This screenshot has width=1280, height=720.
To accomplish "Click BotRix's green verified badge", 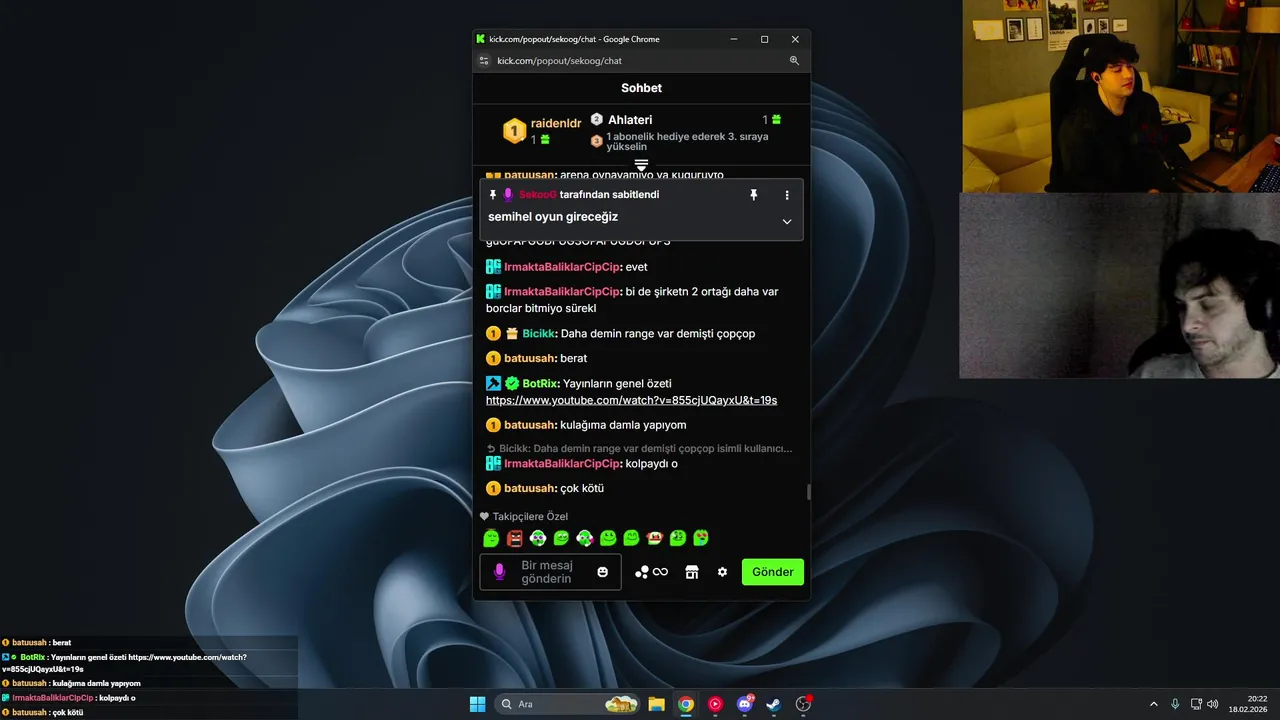I will 511,383.
